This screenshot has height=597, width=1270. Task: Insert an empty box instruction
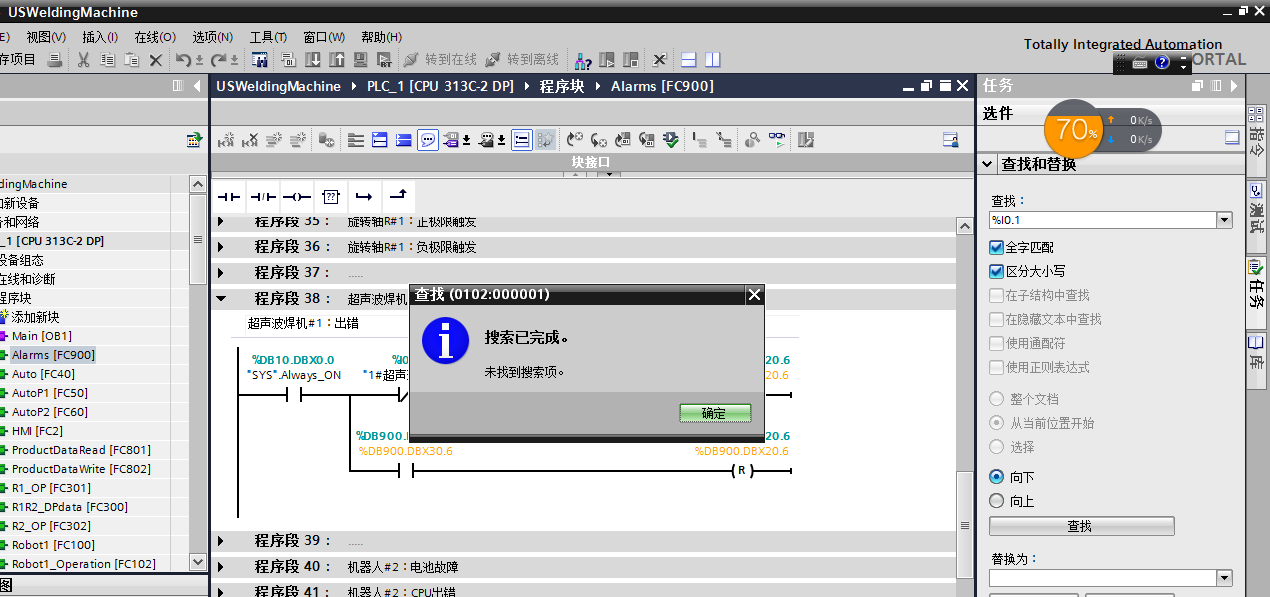click(331, 197)
